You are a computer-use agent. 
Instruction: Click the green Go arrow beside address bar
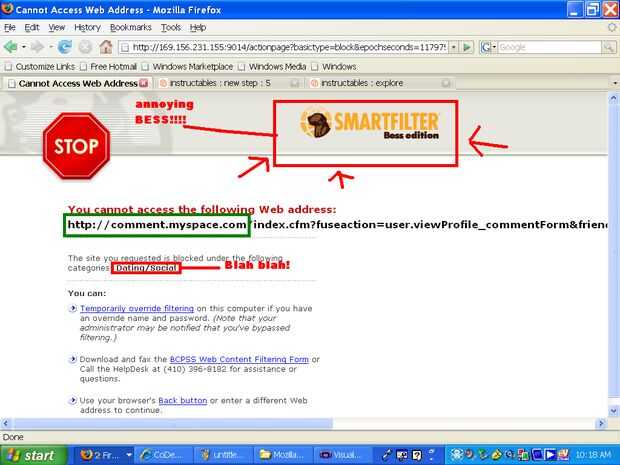(467, 47)
